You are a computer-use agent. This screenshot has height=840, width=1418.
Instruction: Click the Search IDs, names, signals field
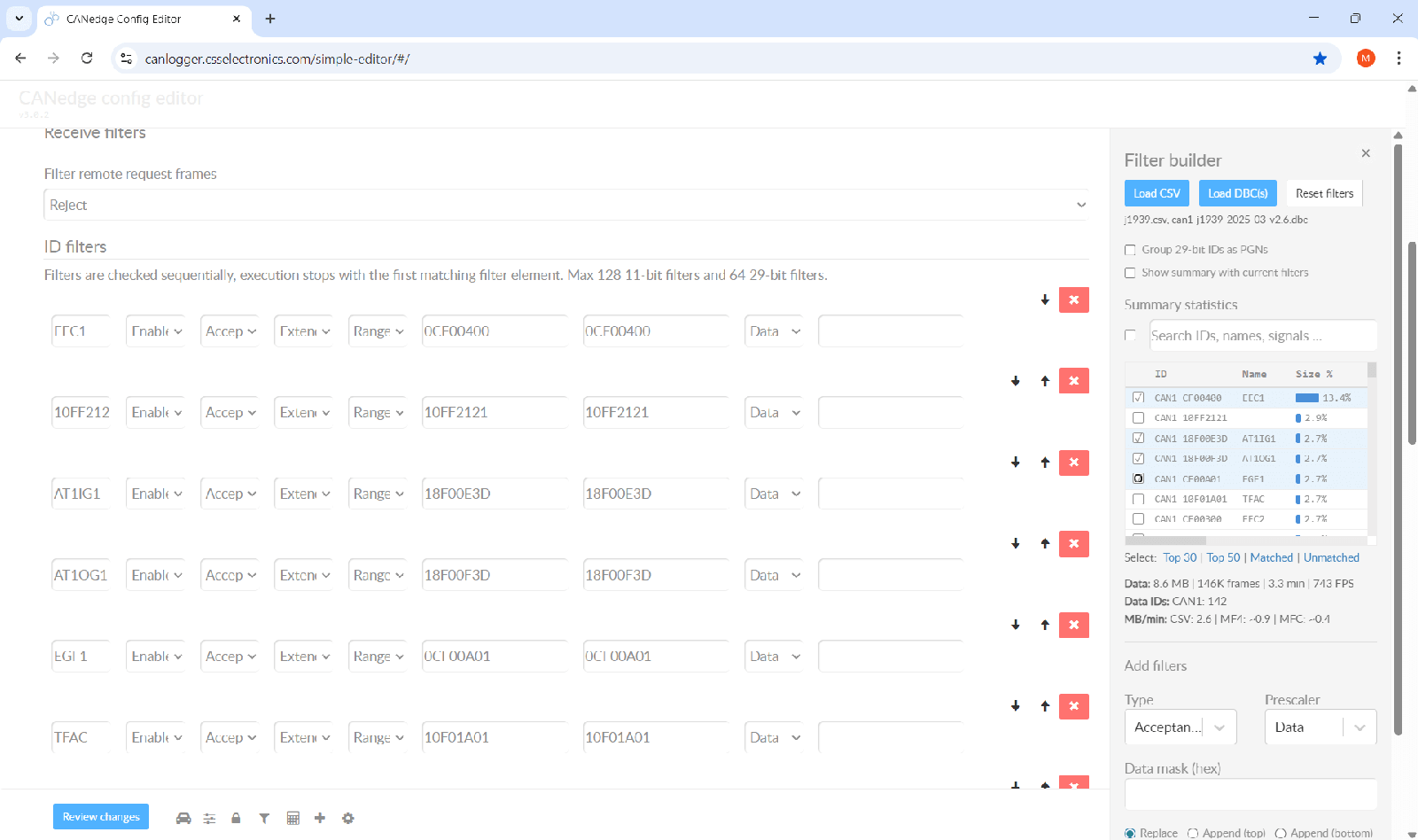[x=1263, y=336]
